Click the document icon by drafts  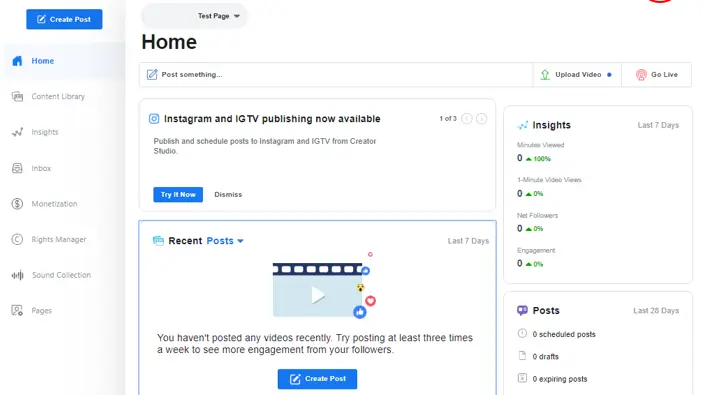click(x=522, y=356)
